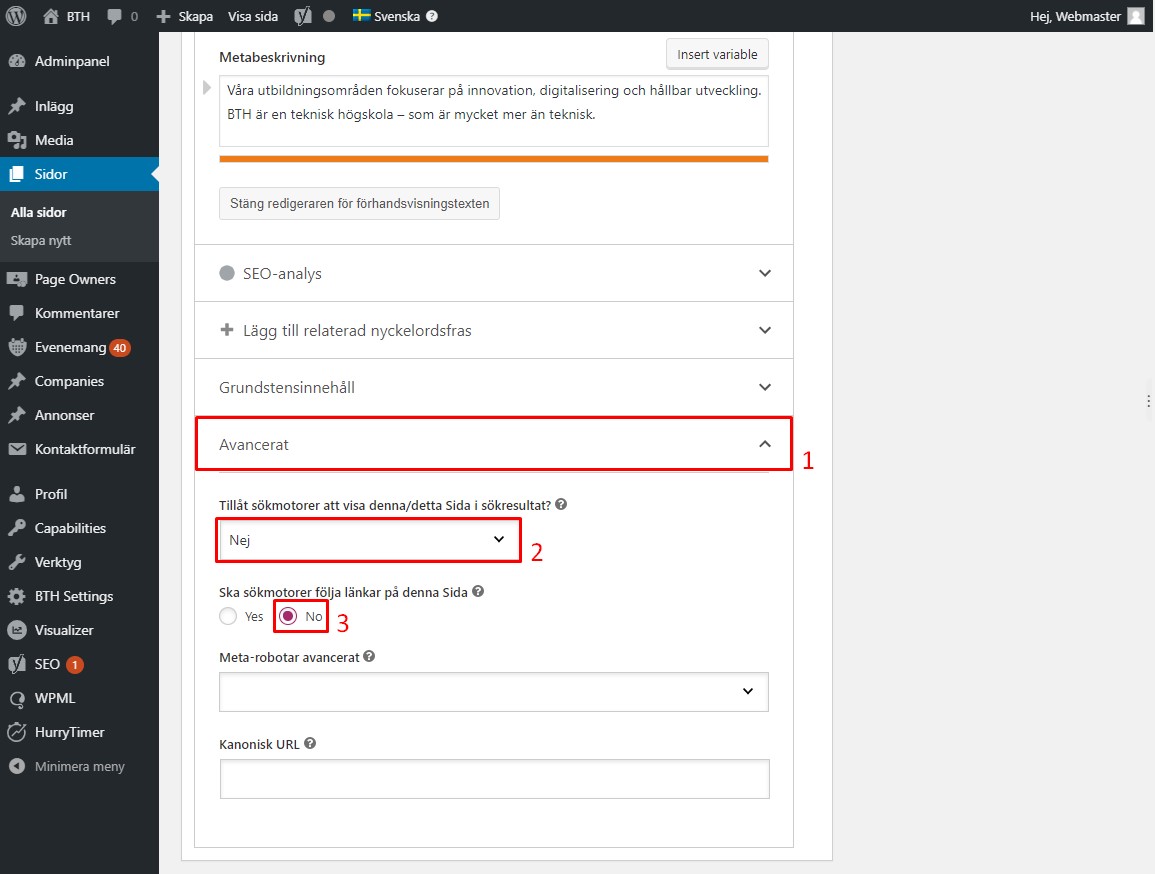This screenshot has height=874, width=1155.
Task: Click the WPML sidebar icon
Action: click(x=17, y=698)
